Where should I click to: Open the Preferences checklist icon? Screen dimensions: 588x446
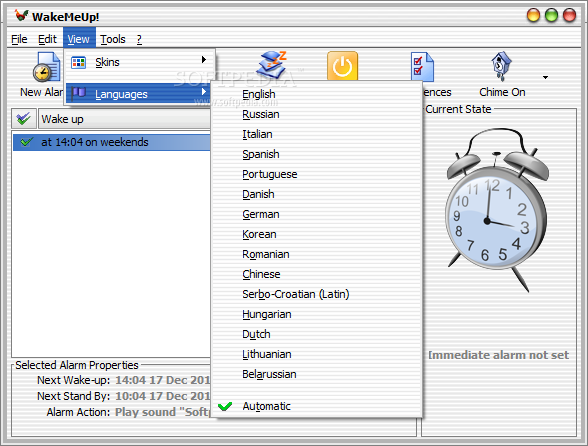pos(422,67)
